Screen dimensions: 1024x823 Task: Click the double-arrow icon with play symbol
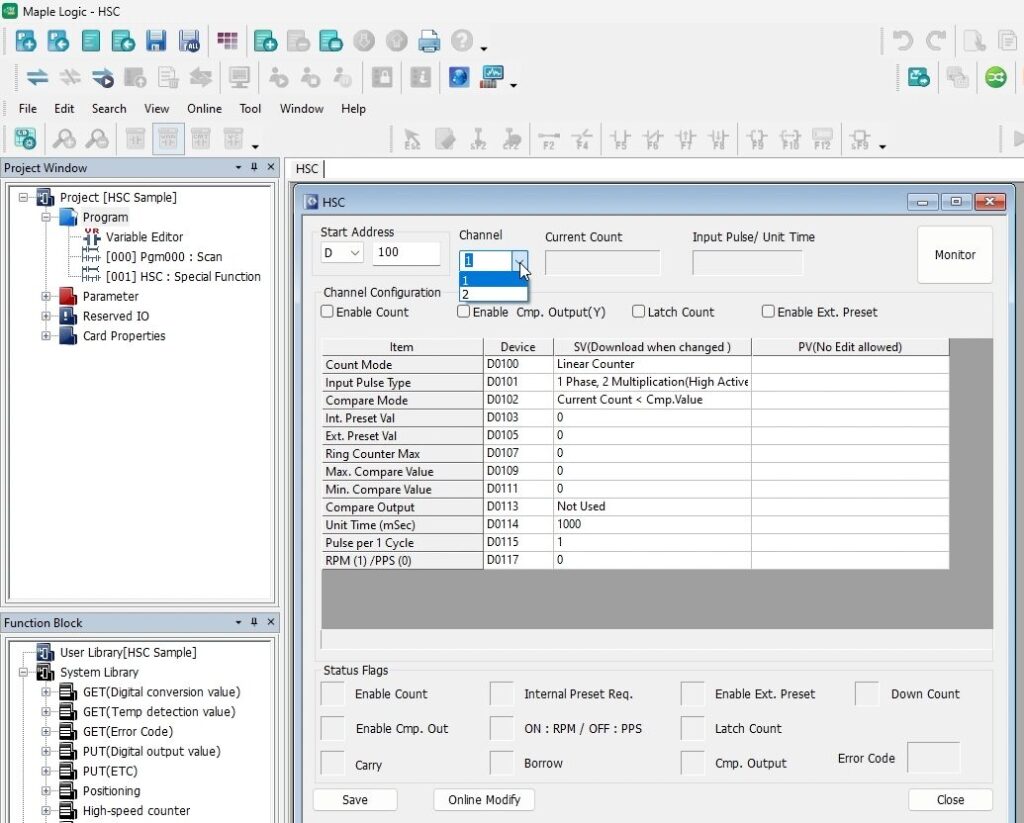[x=103, y=78]
